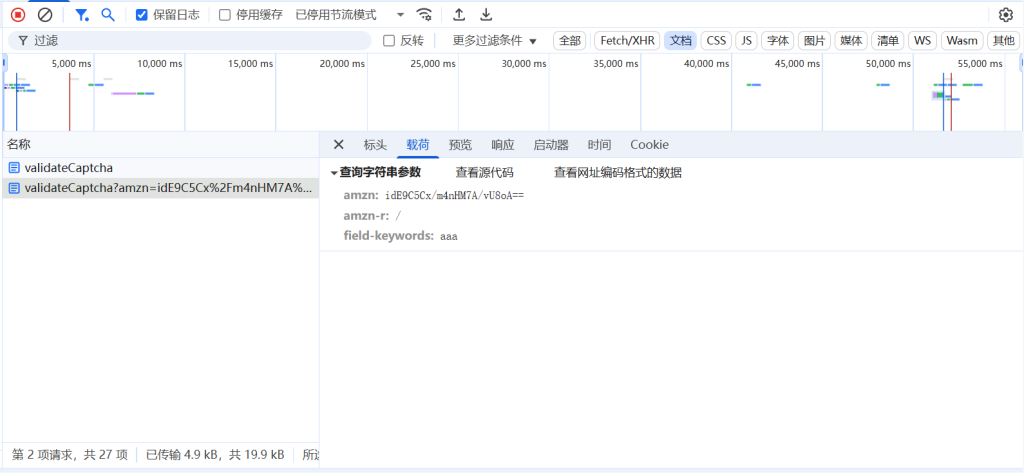Open network settings gear icon
This screenshot has height=473, width=1024.
point(1006,15)
